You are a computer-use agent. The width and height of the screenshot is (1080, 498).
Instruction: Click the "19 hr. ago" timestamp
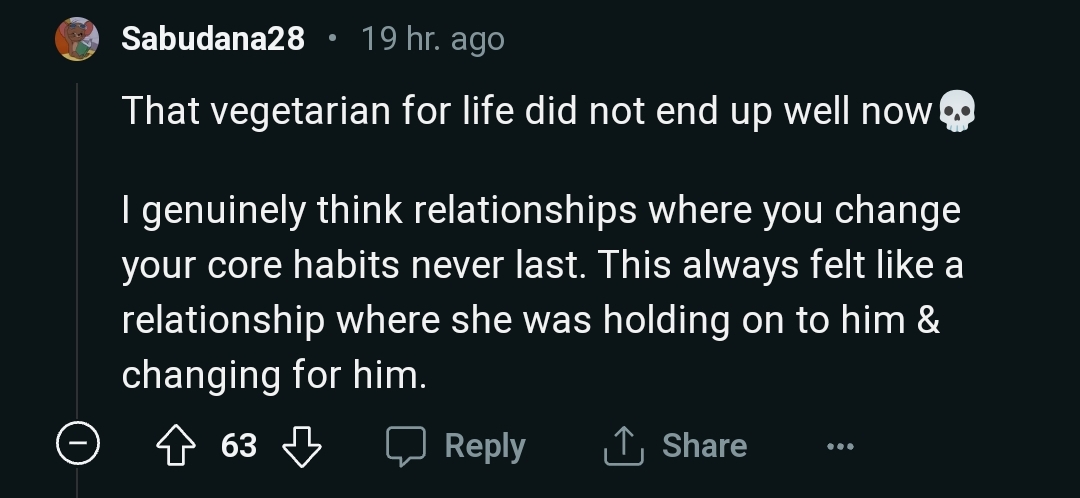pyautogui.click(x=432, y=39)
